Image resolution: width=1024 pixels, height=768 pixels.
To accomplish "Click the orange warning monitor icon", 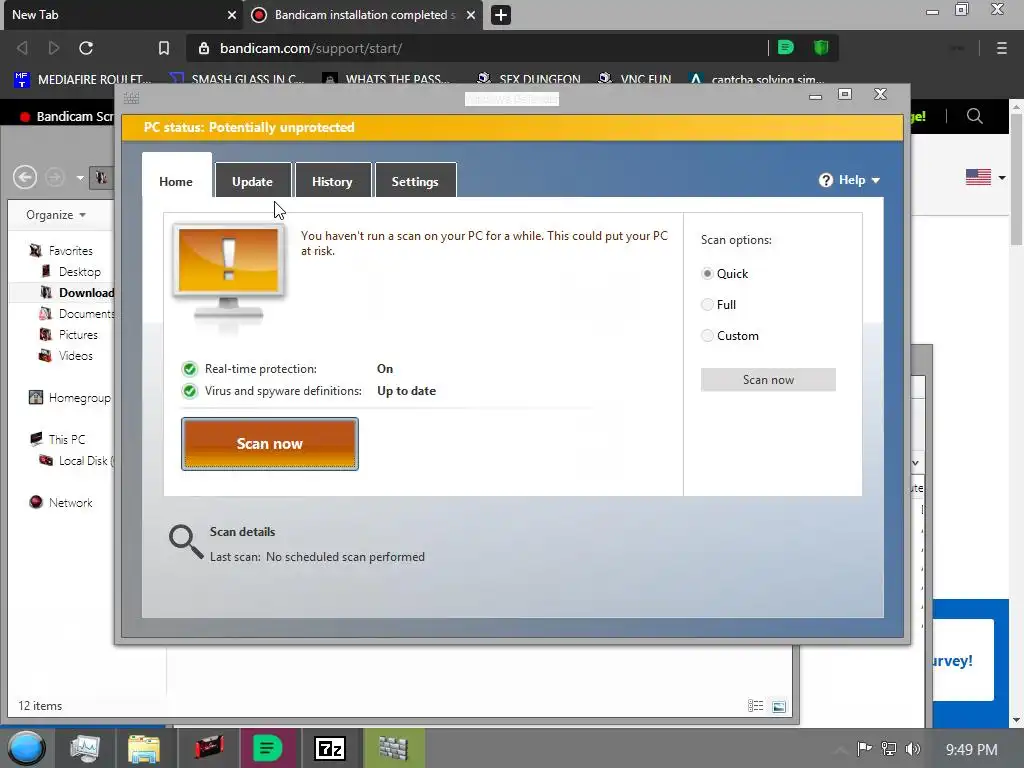I will click(229, 273).
